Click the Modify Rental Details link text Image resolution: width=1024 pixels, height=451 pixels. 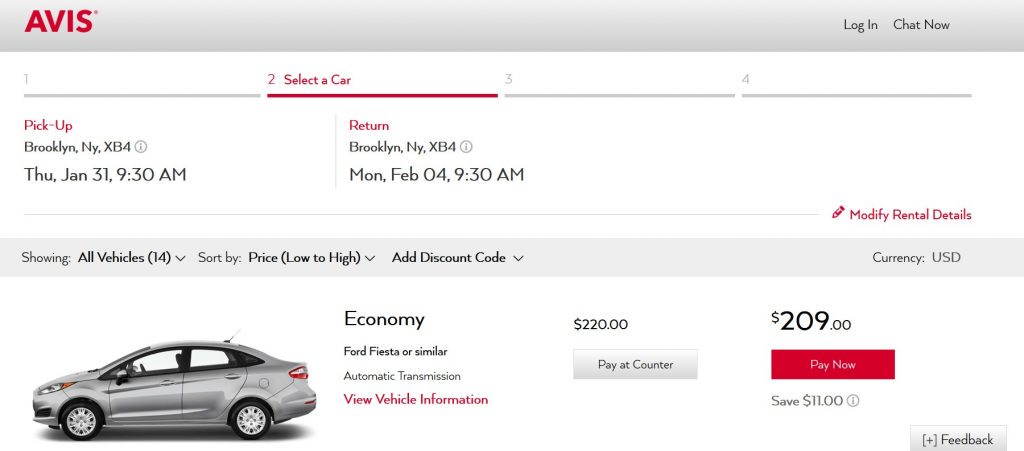tap(910, 215)
